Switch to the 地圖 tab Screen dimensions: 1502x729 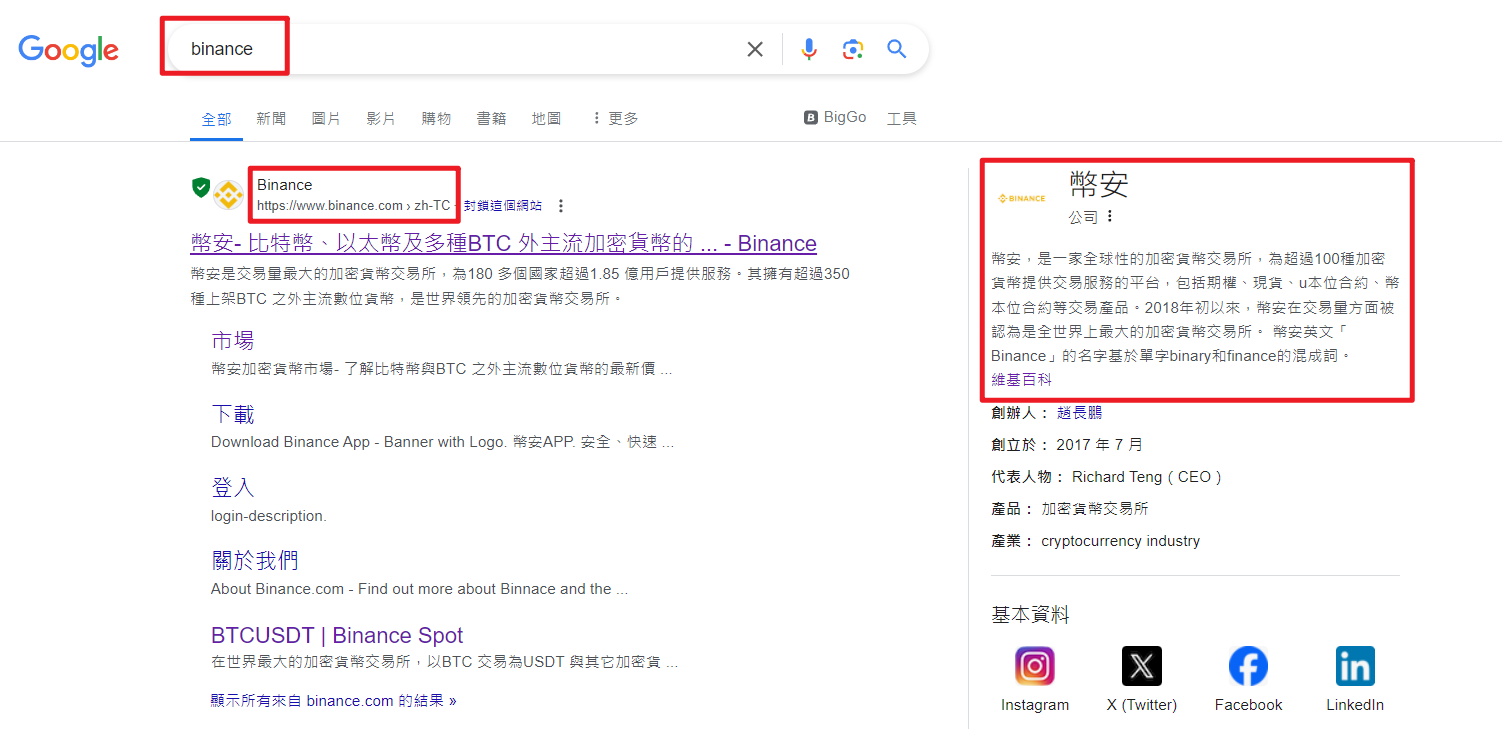coord(546,119)
